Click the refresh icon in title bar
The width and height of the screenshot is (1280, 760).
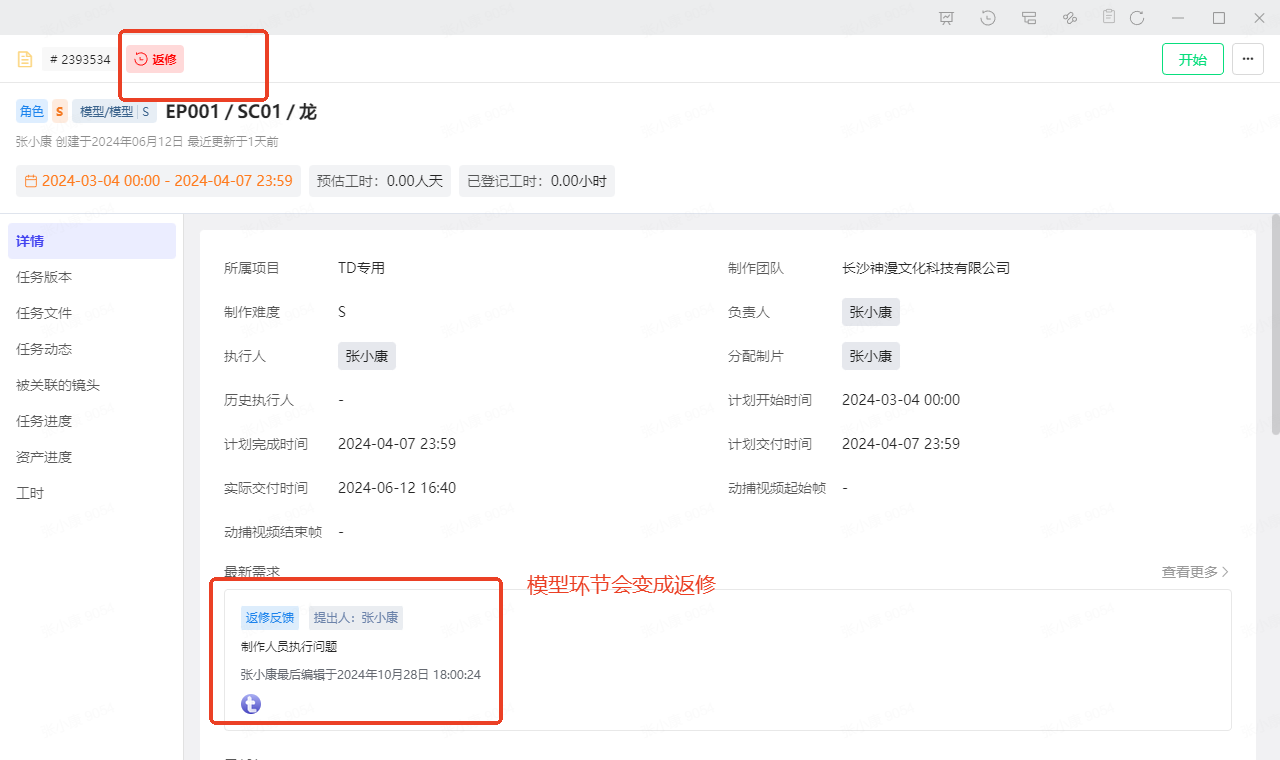coord(1137,18)
